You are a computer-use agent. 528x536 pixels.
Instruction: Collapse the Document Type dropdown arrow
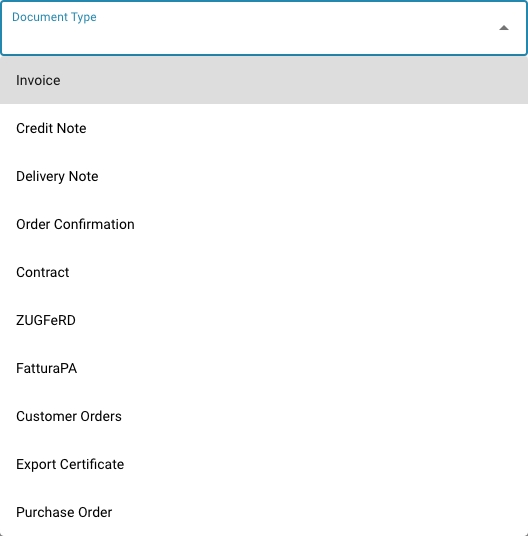click(x=504, y=28)
